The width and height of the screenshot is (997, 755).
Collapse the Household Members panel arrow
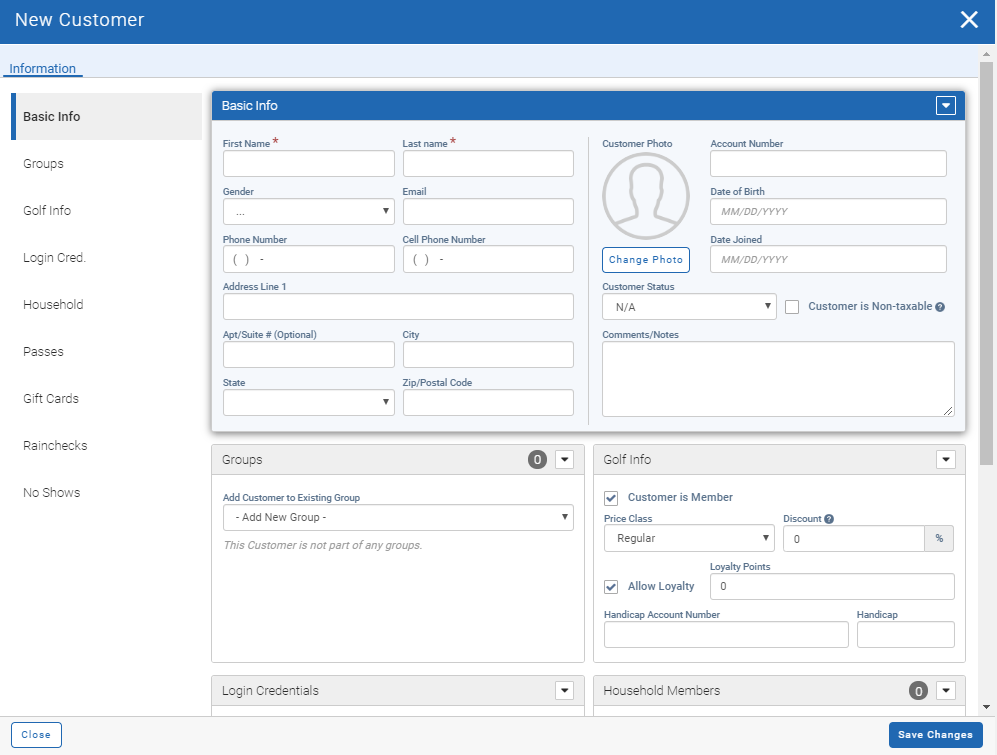(x=945, y=691)
